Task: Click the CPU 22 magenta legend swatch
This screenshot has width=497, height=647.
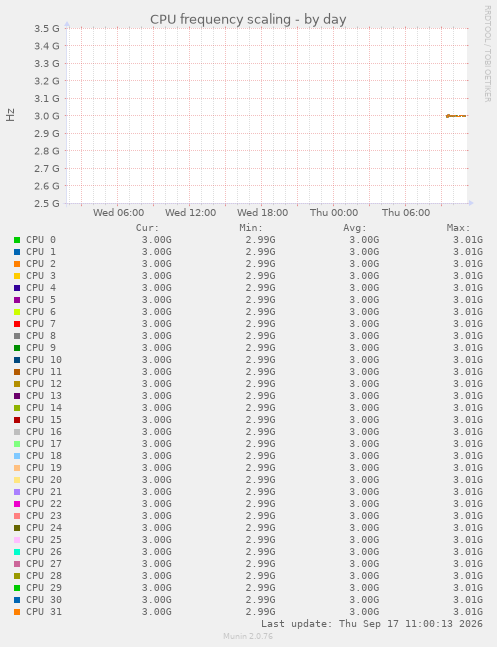Action: coord(17,504)
